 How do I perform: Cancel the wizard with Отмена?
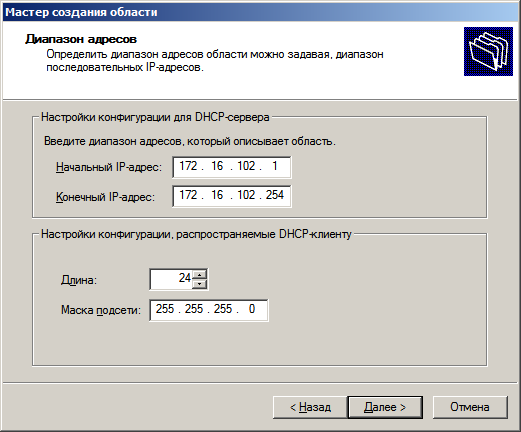point(470,407)
